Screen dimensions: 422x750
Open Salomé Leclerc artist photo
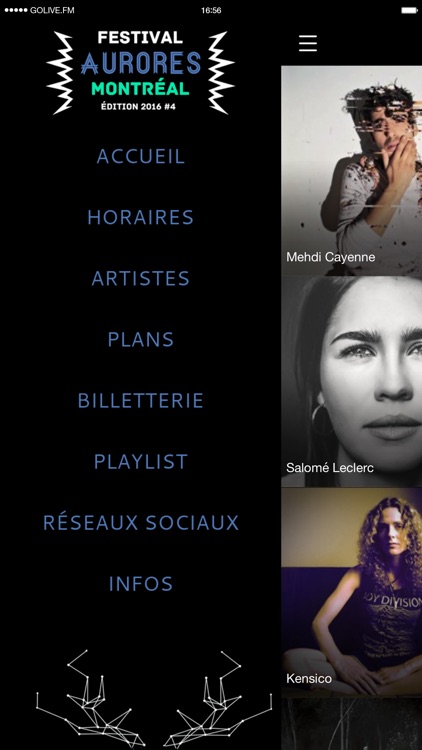point(352,382)
